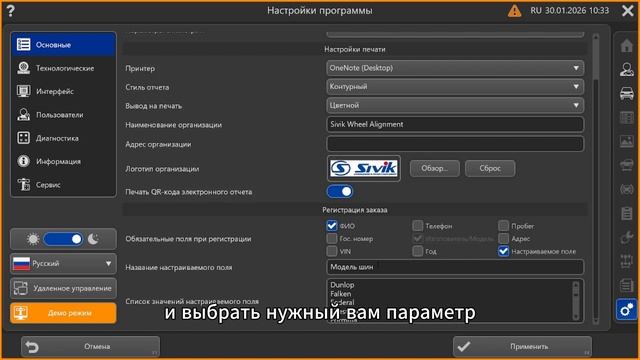
Task: Toggle the light/dark theme switch
Action: (63, 239)
